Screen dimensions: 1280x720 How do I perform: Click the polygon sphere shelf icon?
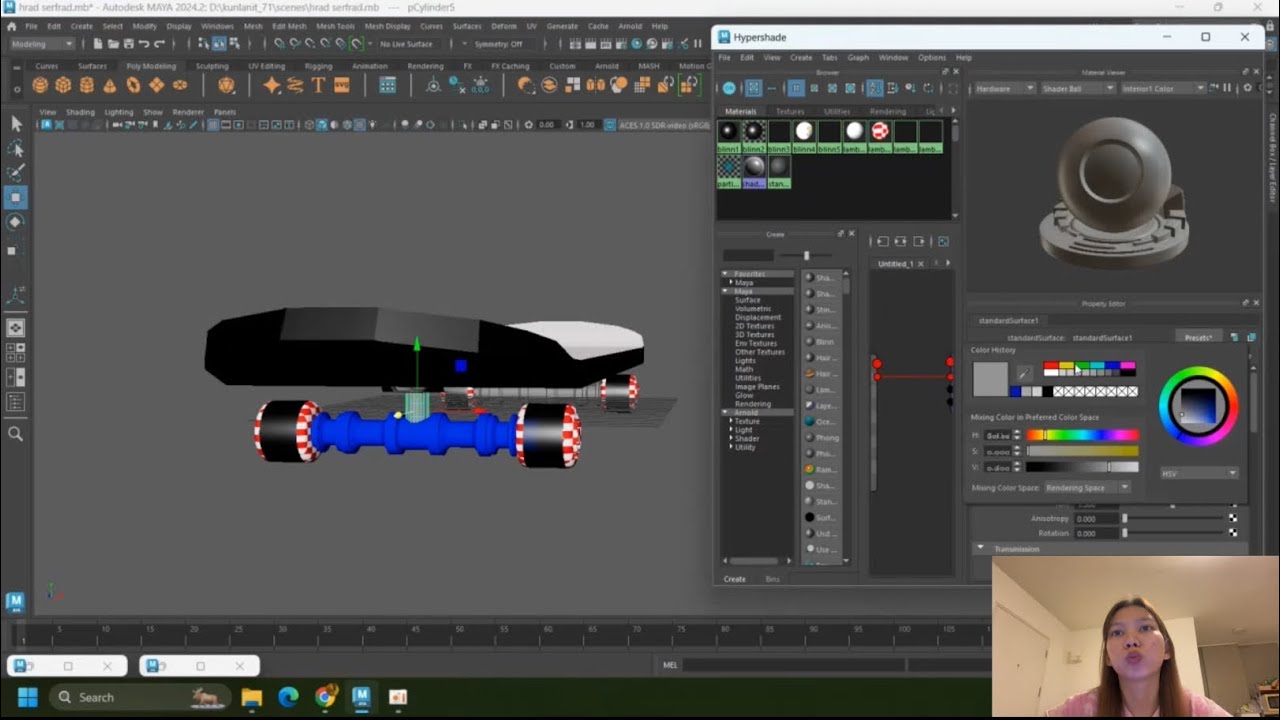pos(40,85)
